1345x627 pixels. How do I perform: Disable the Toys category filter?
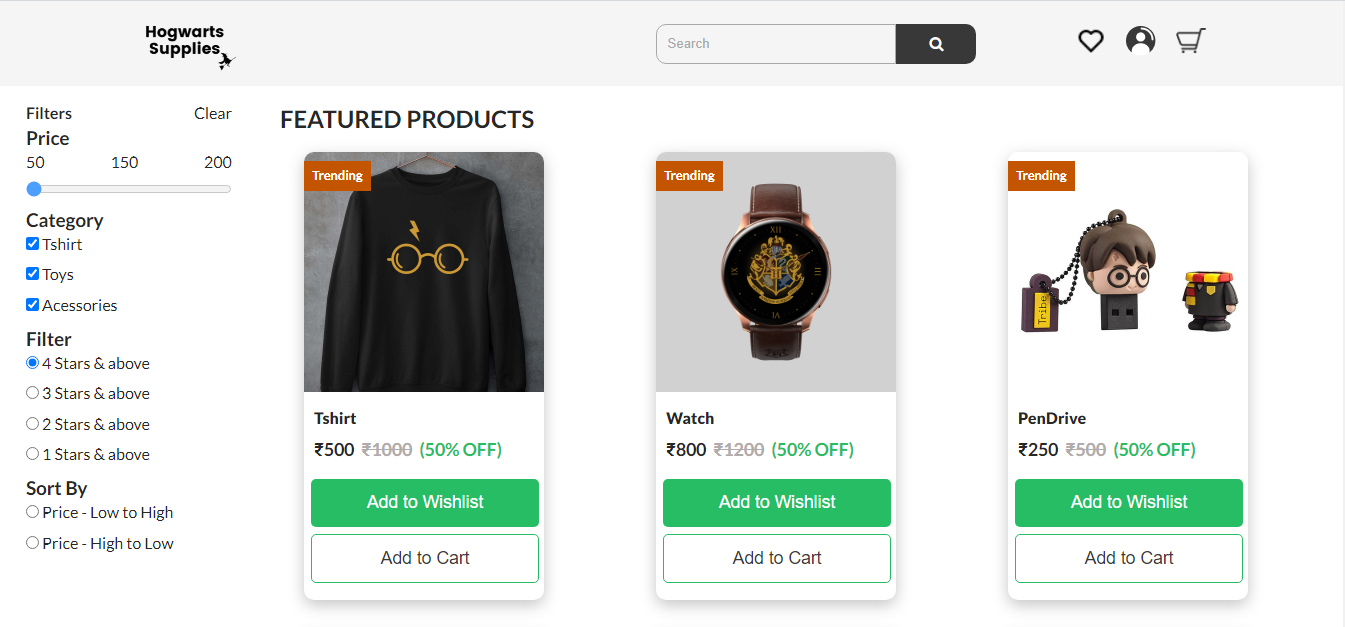32,273
